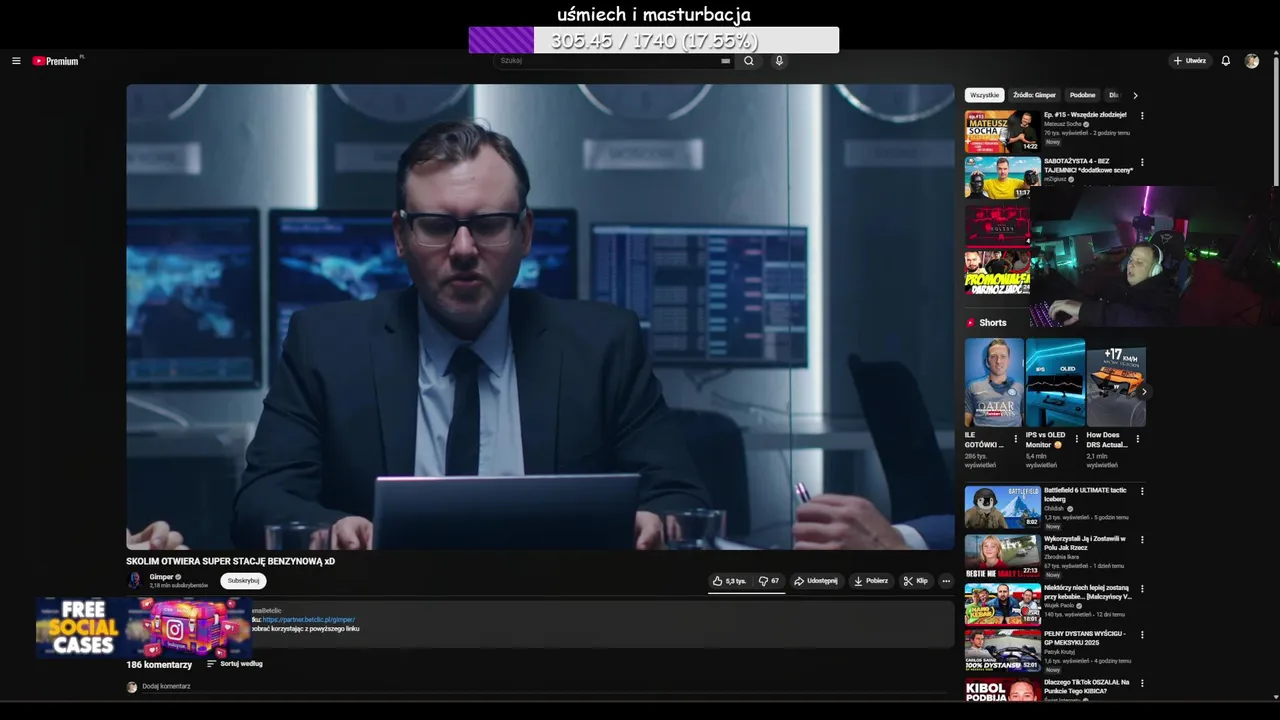
Task: Open options for SABOTAŻYSTA 4 video
Action: [x=1142, y=162]
